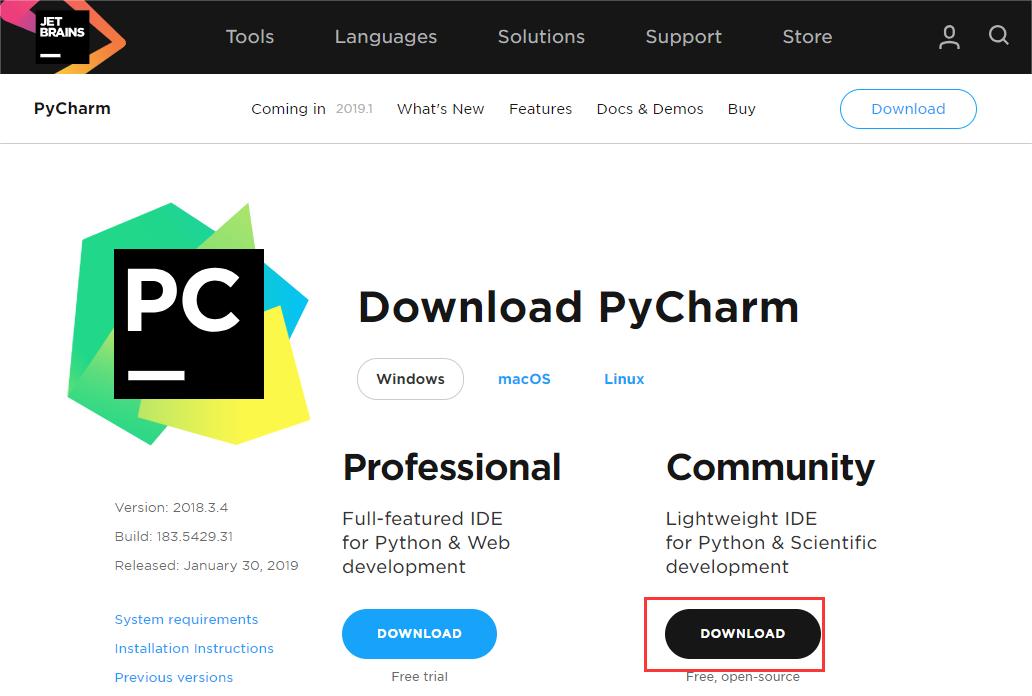Open the search magnifier icon
This screenshot has height=696, width=1032.
[998, 35]
